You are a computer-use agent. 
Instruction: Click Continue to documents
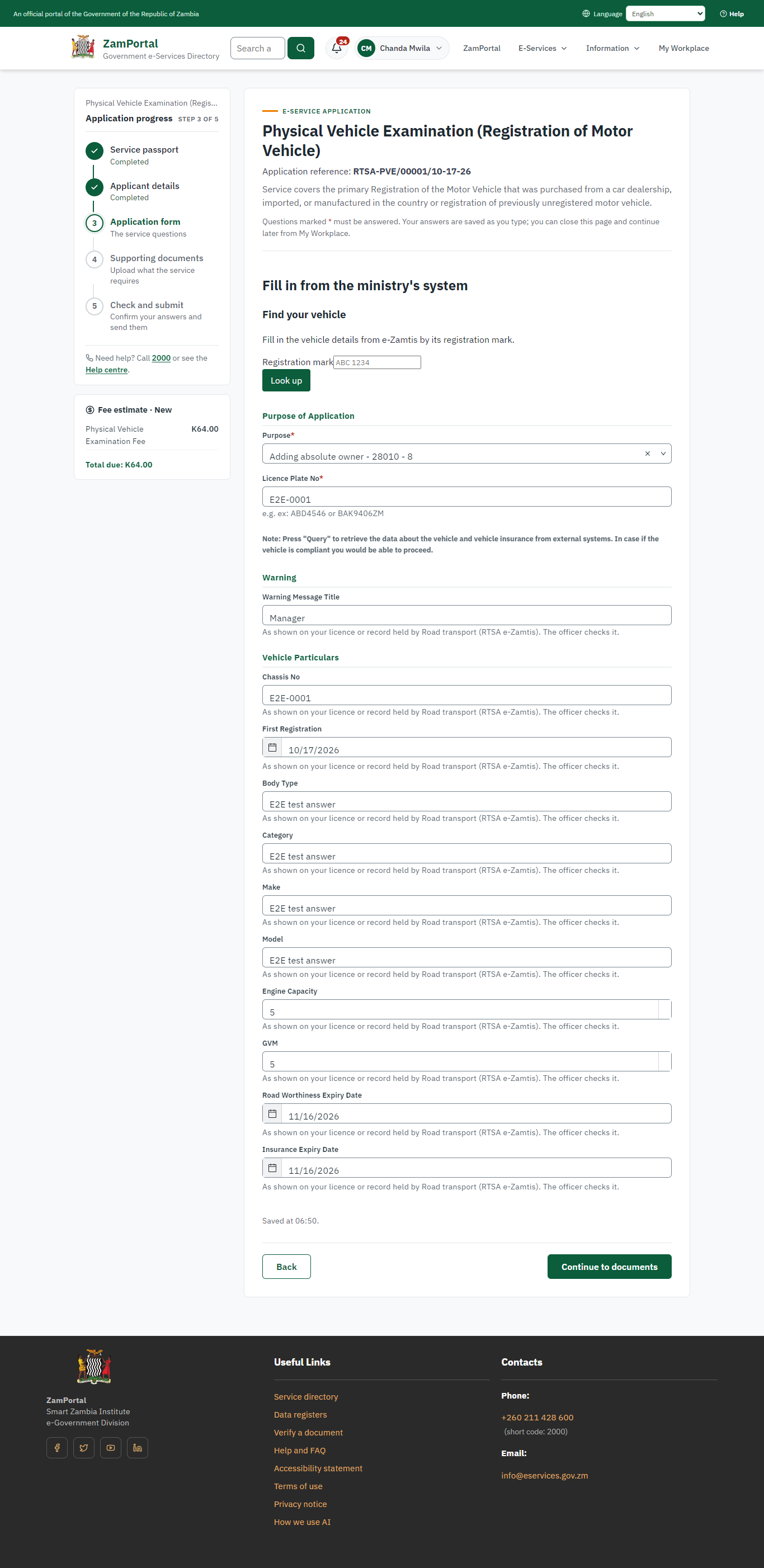(x=610, y=1266)
